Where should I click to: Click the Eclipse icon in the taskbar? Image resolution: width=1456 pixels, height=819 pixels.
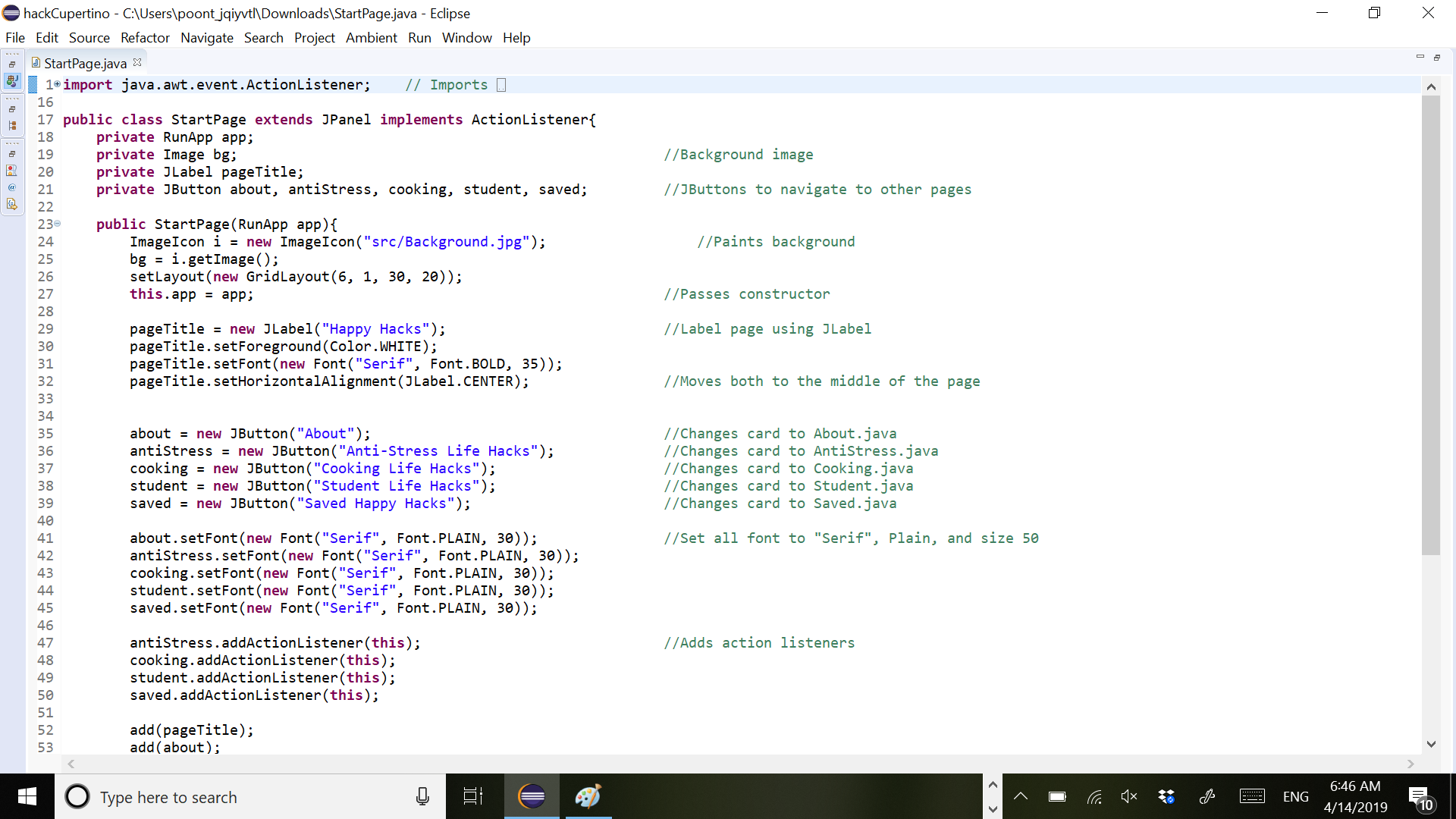532,796
